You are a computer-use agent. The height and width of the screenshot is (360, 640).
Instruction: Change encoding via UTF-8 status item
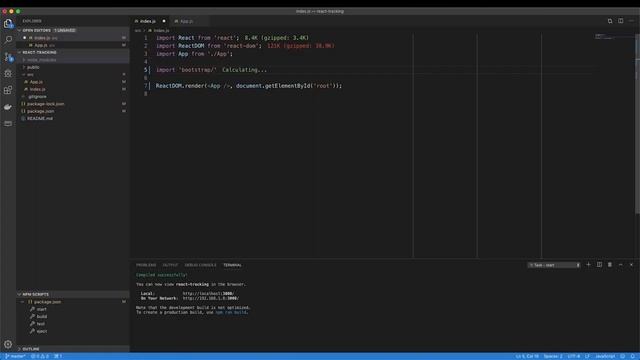point(574,356)
